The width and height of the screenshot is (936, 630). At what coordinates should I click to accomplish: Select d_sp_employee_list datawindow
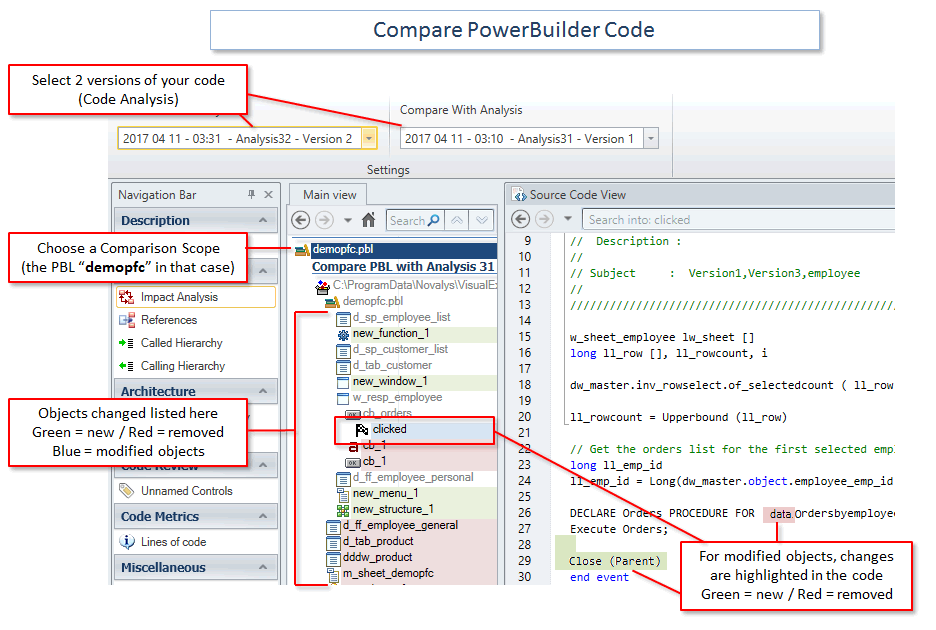pyautogui.click(x=401, y=317)
